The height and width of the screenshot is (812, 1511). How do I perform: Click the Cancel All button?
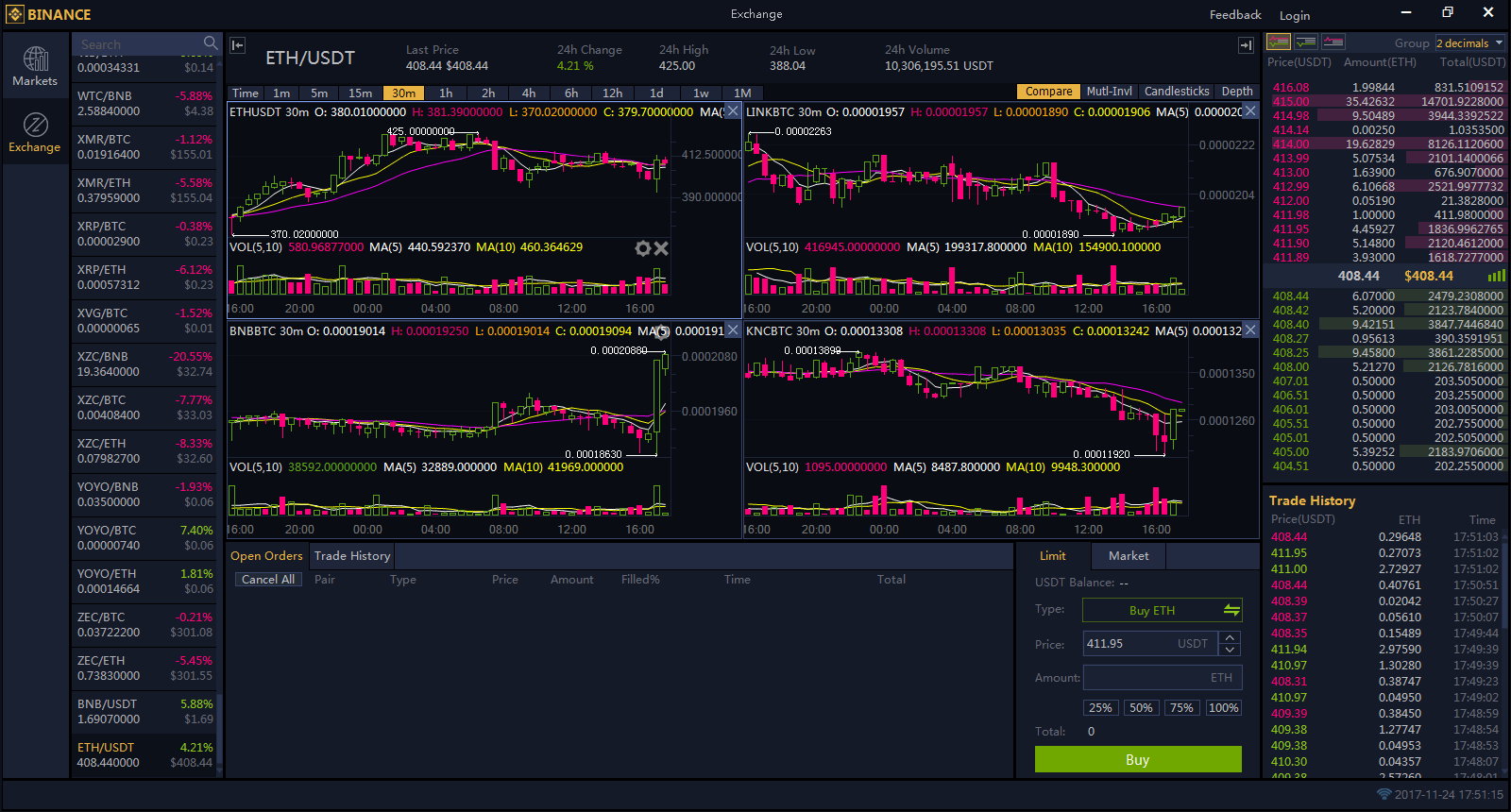268,579
